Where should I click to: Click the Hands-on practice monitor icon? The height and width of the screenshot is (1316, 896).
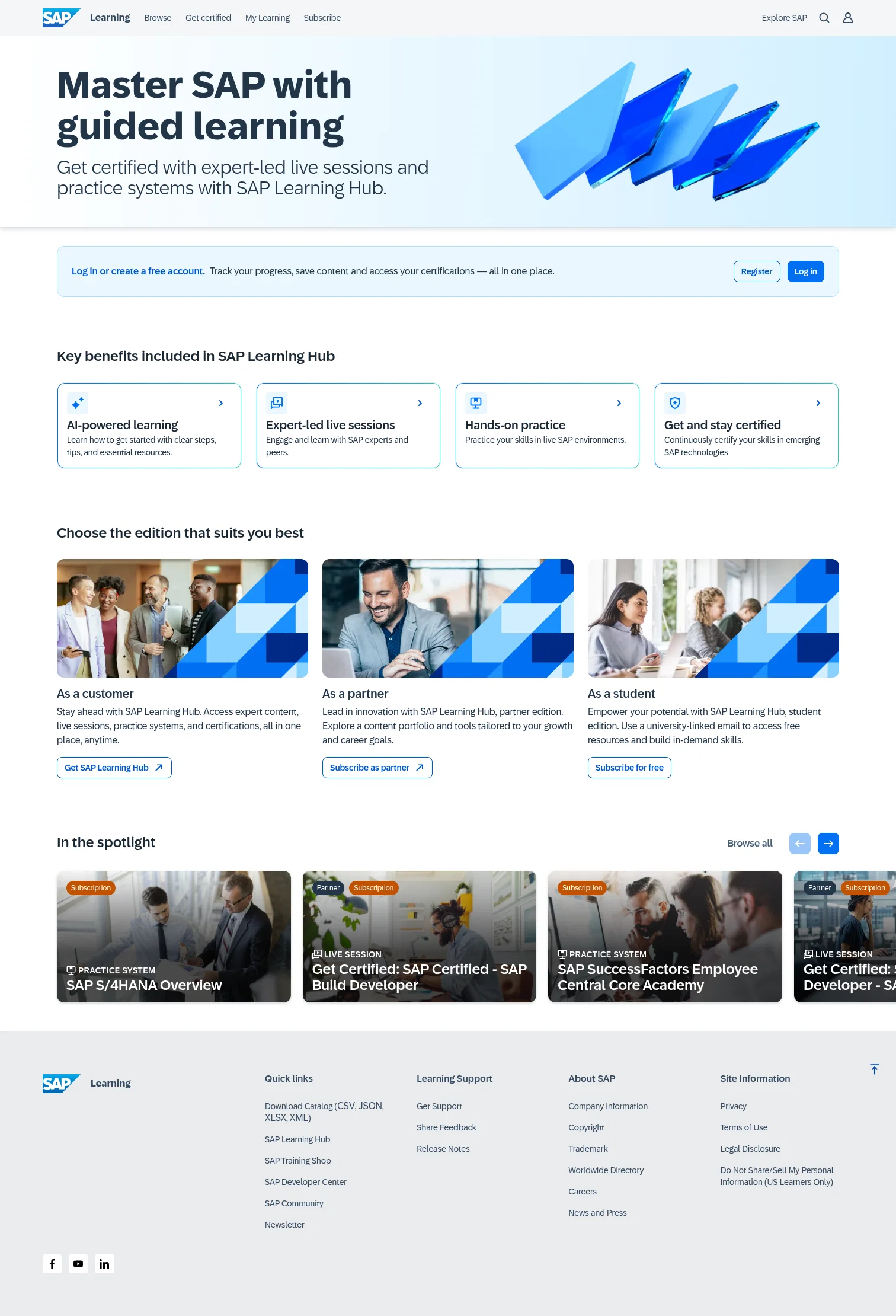pos(476,403)
